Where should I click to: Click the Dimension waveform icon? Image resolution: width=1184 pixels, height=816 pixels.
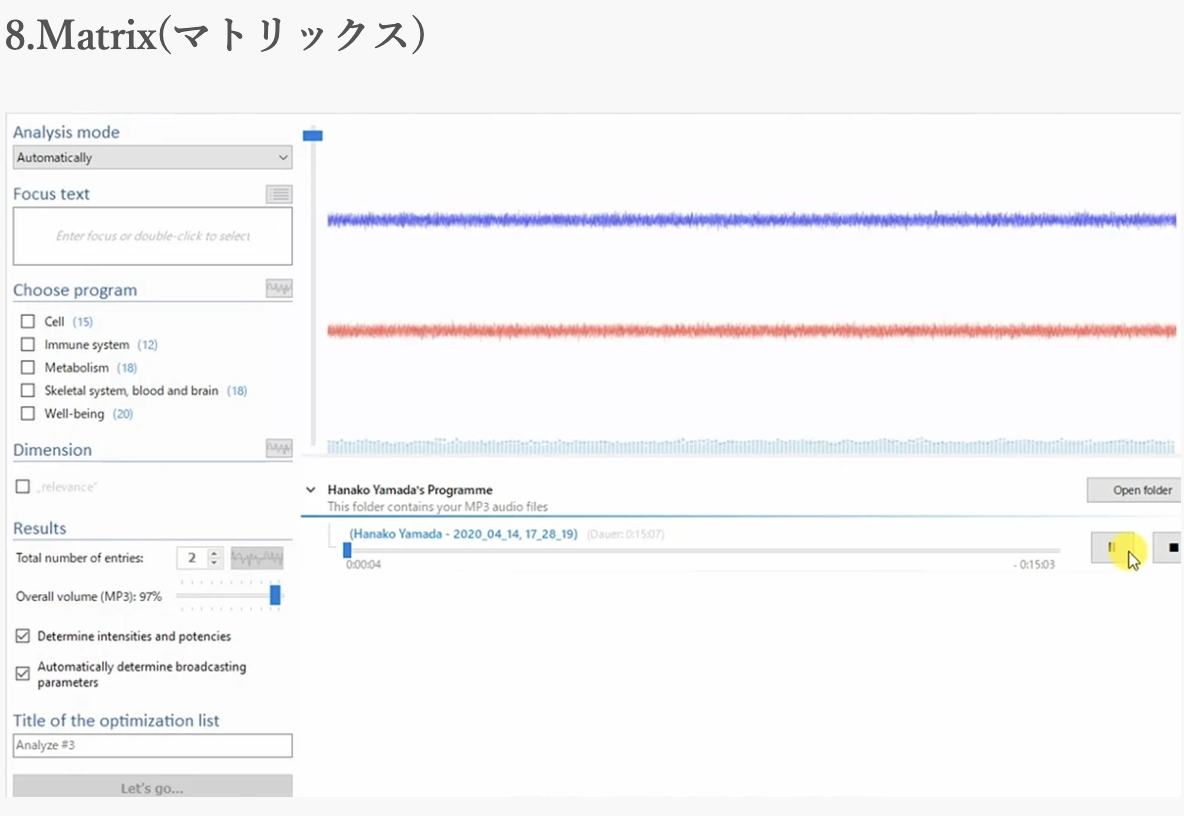[x=279, y=449]
